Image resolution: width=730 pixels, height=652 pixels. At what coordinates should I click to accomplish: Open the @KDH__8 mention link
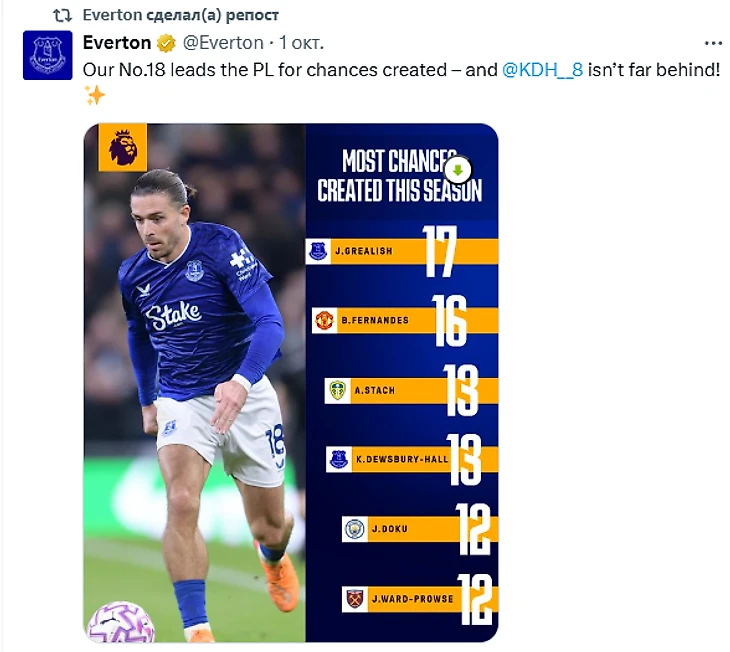(x=542, y=70)
